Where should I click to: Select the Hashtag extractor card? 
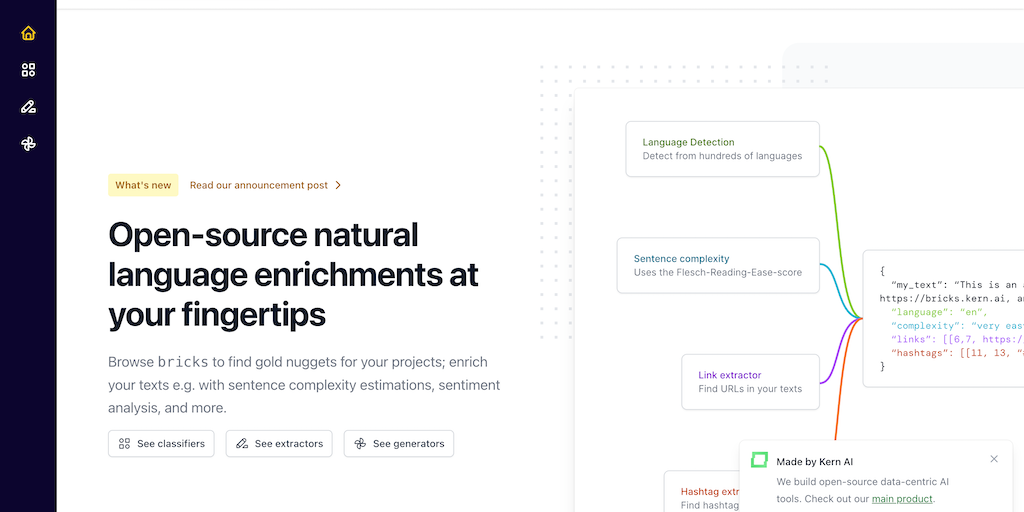coord(703,492)
